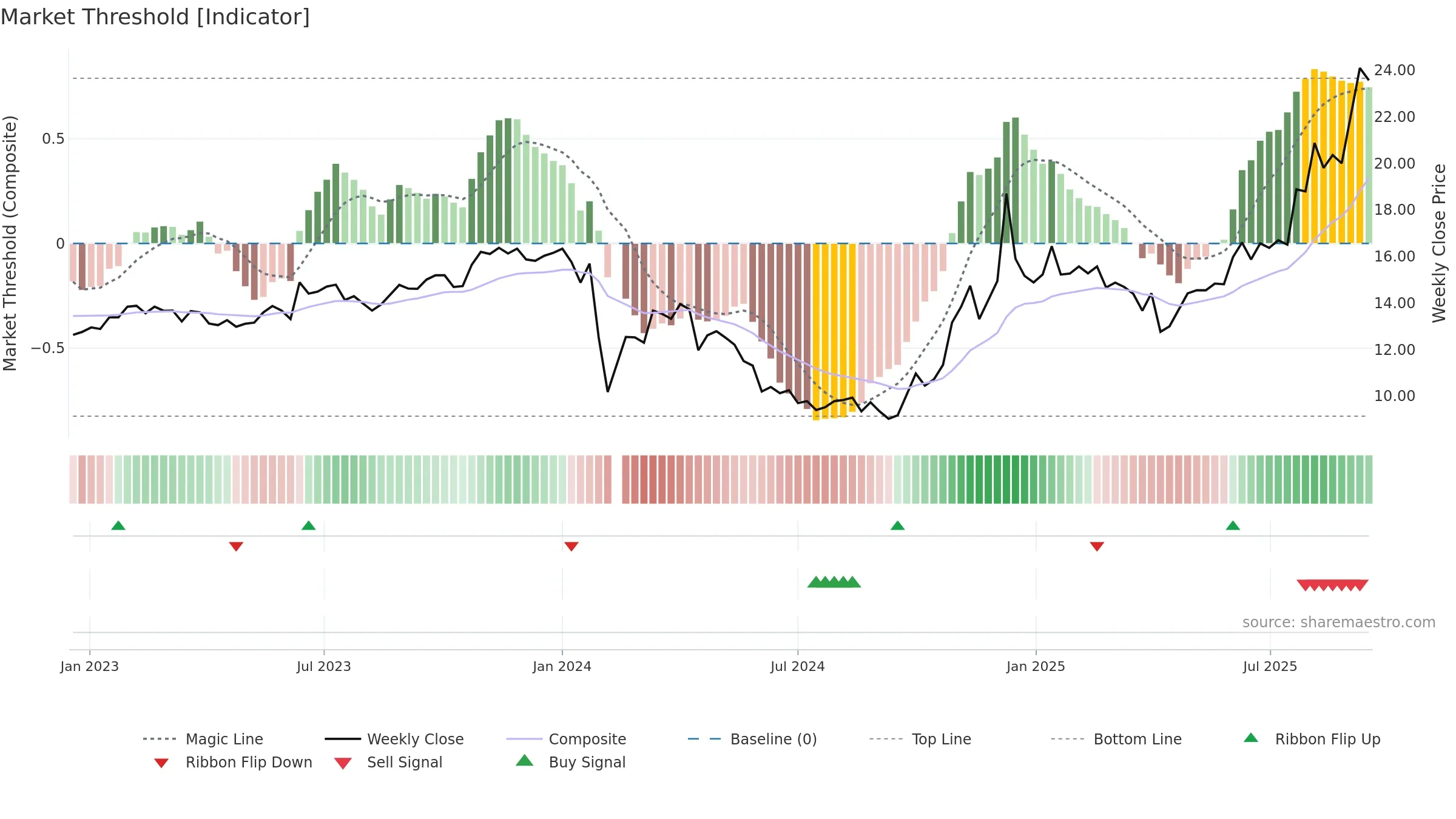1456x819 pixels.
Task: Click the sell signal triangle cluster after Jul 2025
Action: point(1332,585)
